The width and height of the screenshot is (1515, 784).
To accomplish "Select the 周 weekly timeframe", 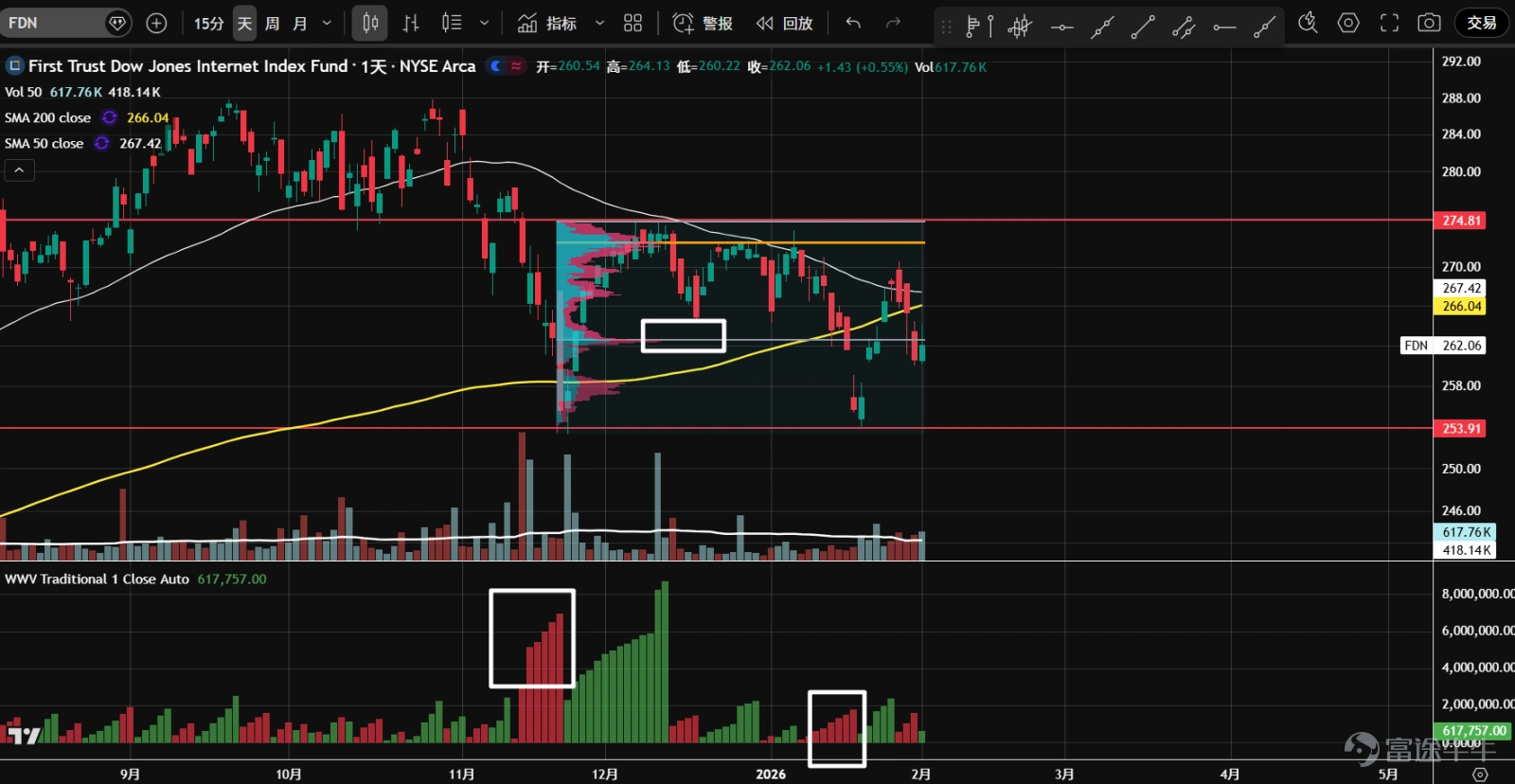I will [x=273, y=23].
